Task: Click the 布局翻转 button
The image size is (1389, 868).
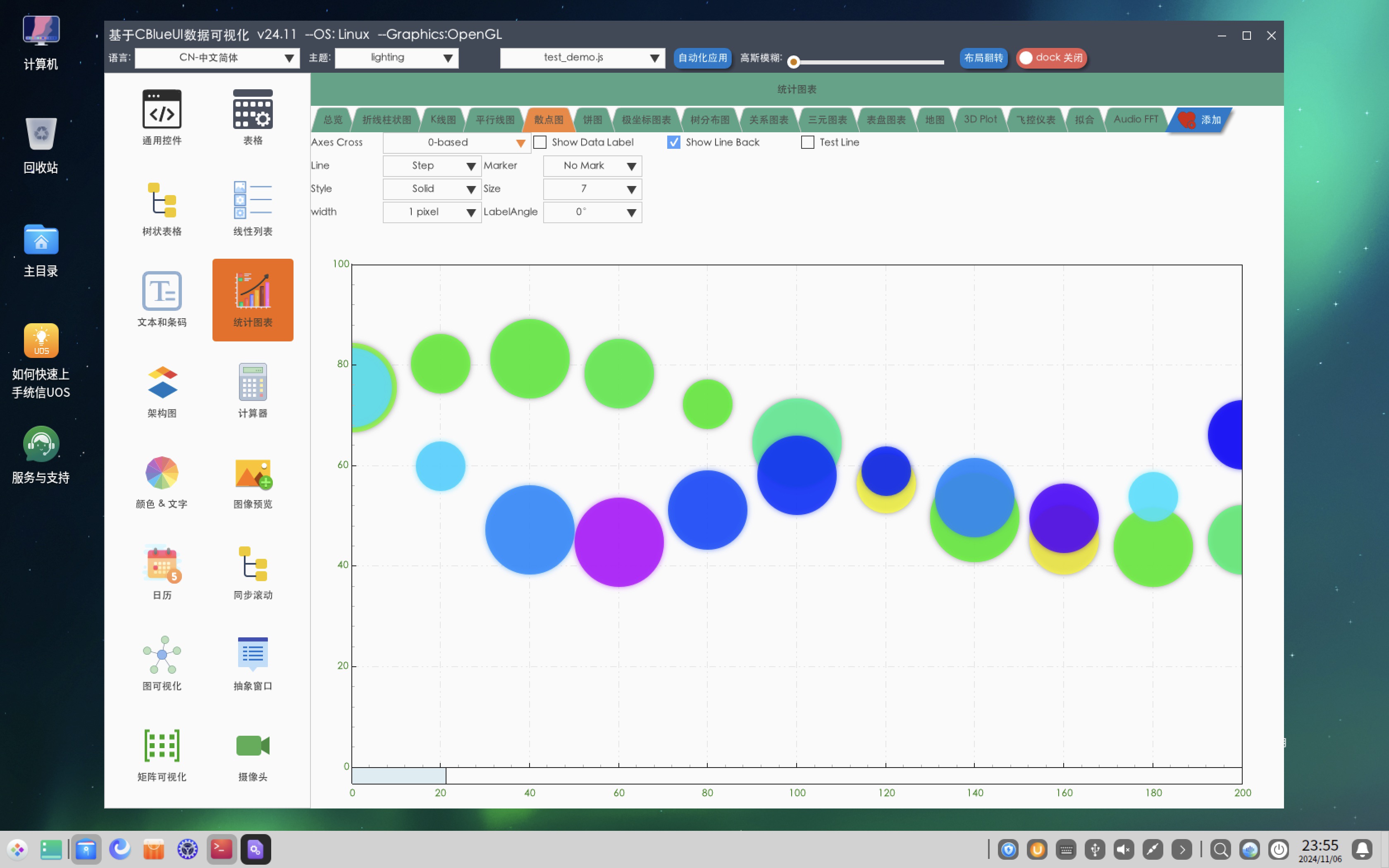Action: coord(983,58)
